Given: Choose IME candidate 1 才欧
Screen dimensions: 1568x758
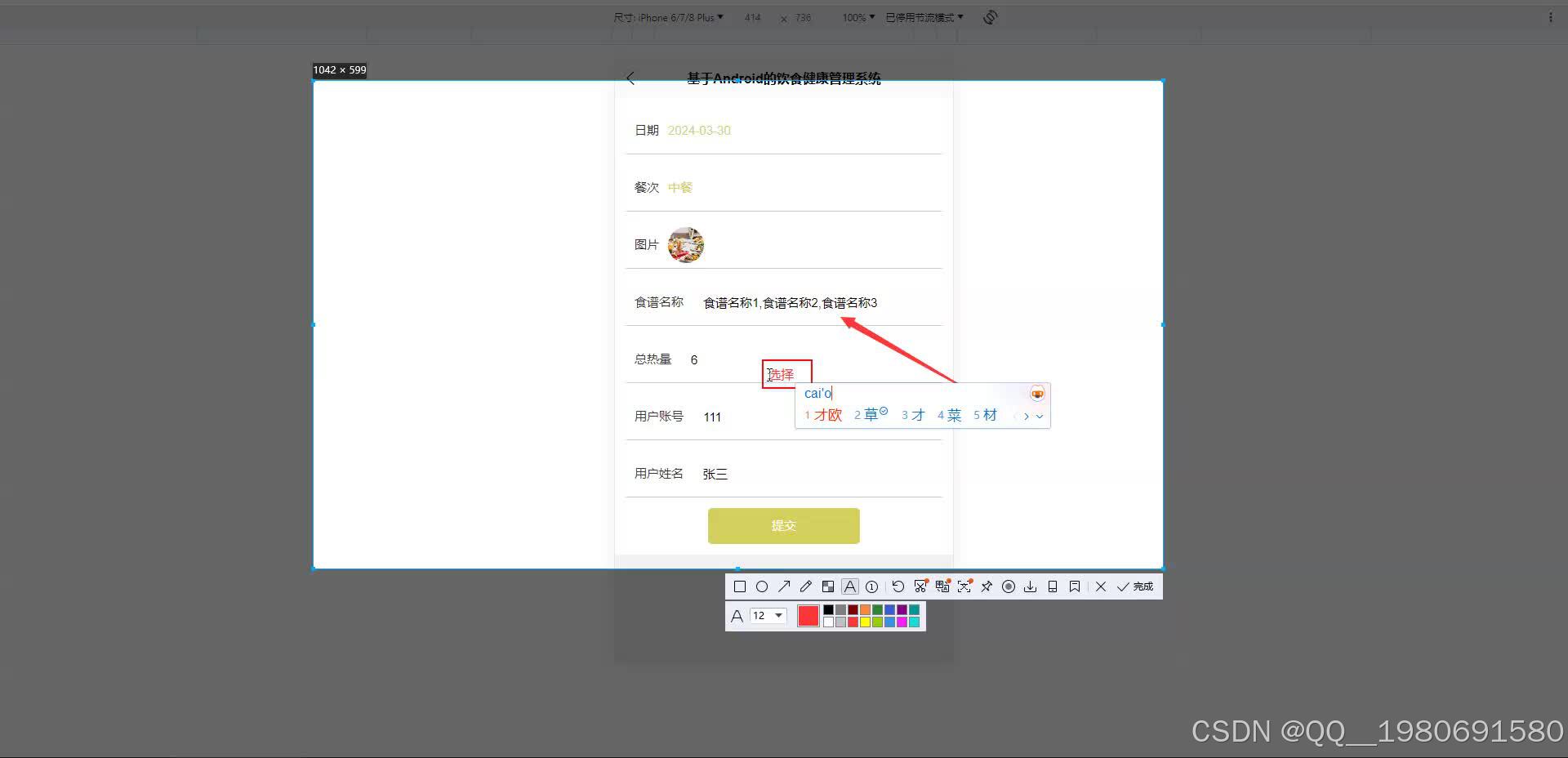Looking at the screenshot, I should 823,415.
